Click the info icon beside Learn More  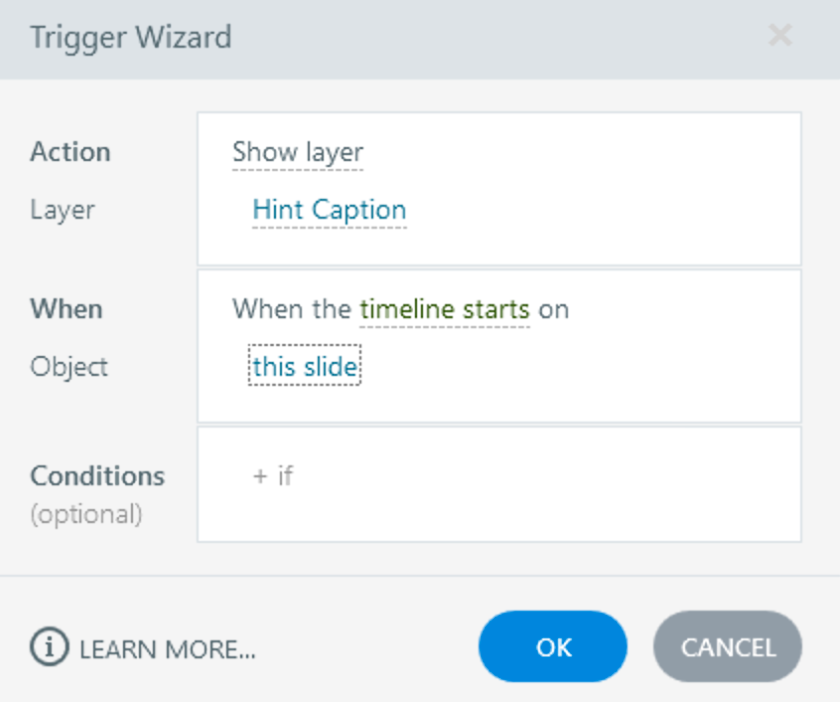point(49,648)
